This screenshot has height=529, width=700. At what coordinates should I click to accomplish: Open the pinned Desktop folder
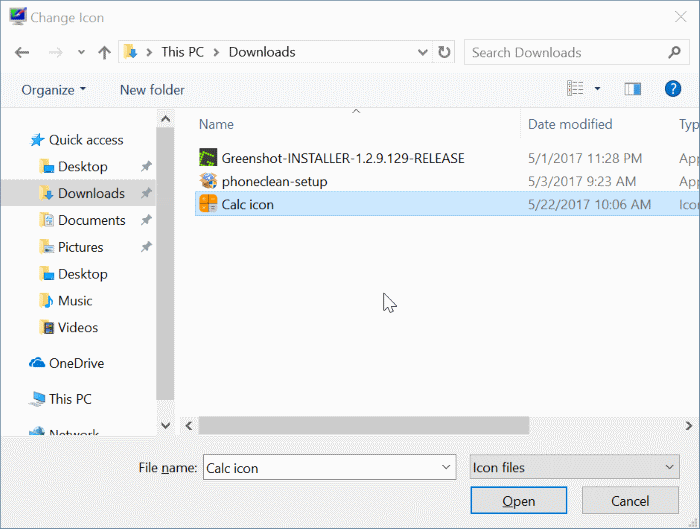click(x=83, y=167)
